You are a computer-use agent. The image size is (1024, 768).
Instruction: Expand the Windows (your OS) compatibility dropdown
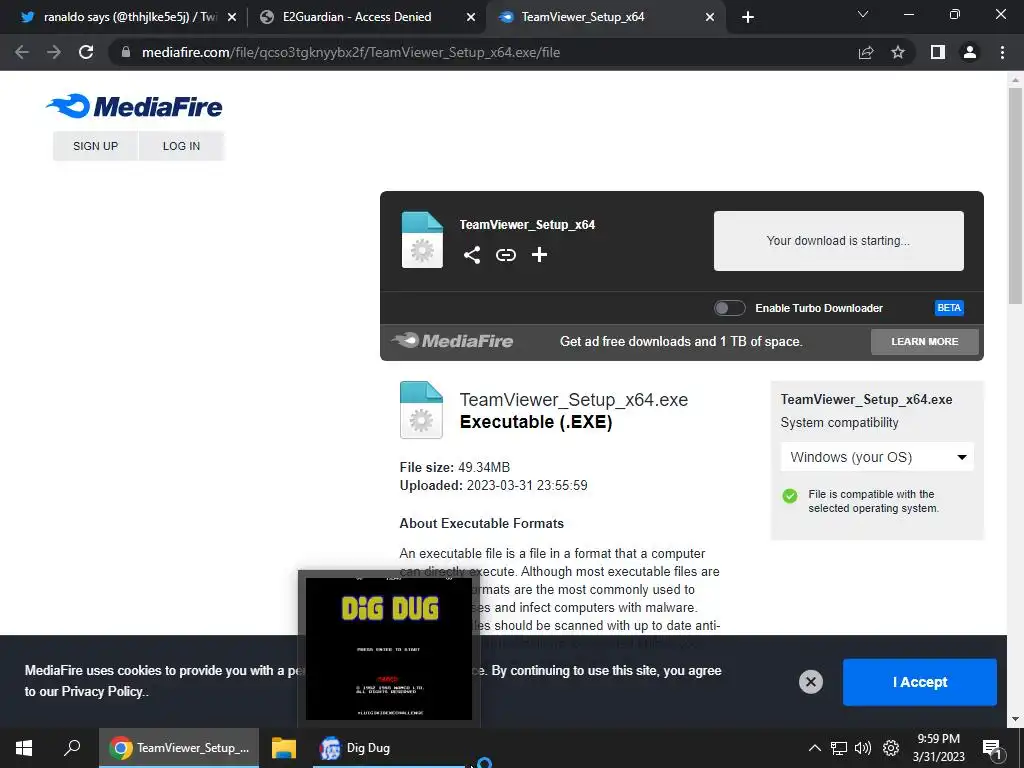[877, 457]
